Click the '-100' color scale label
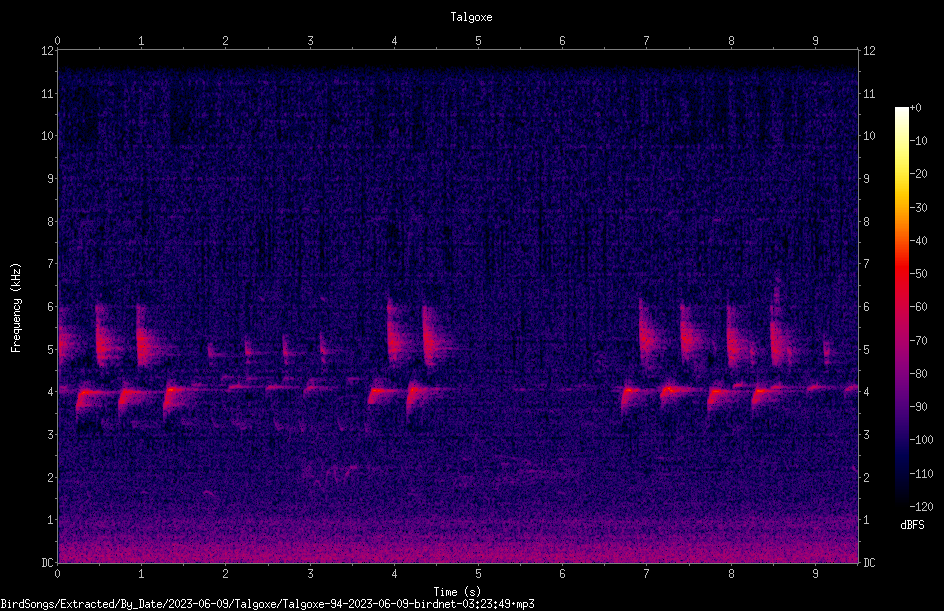944x611 pixels. pyautogui.click(x=921, y=440)
